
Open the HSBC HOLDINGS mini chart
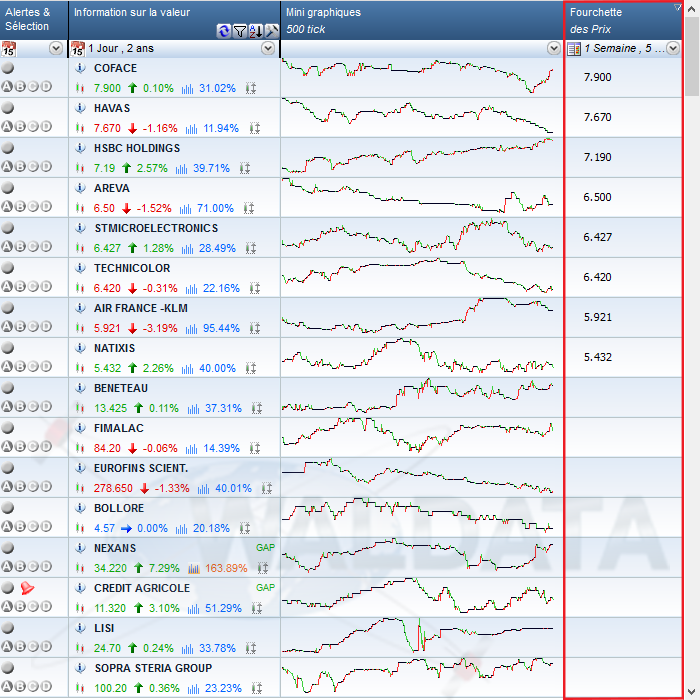tap(418, 157)
